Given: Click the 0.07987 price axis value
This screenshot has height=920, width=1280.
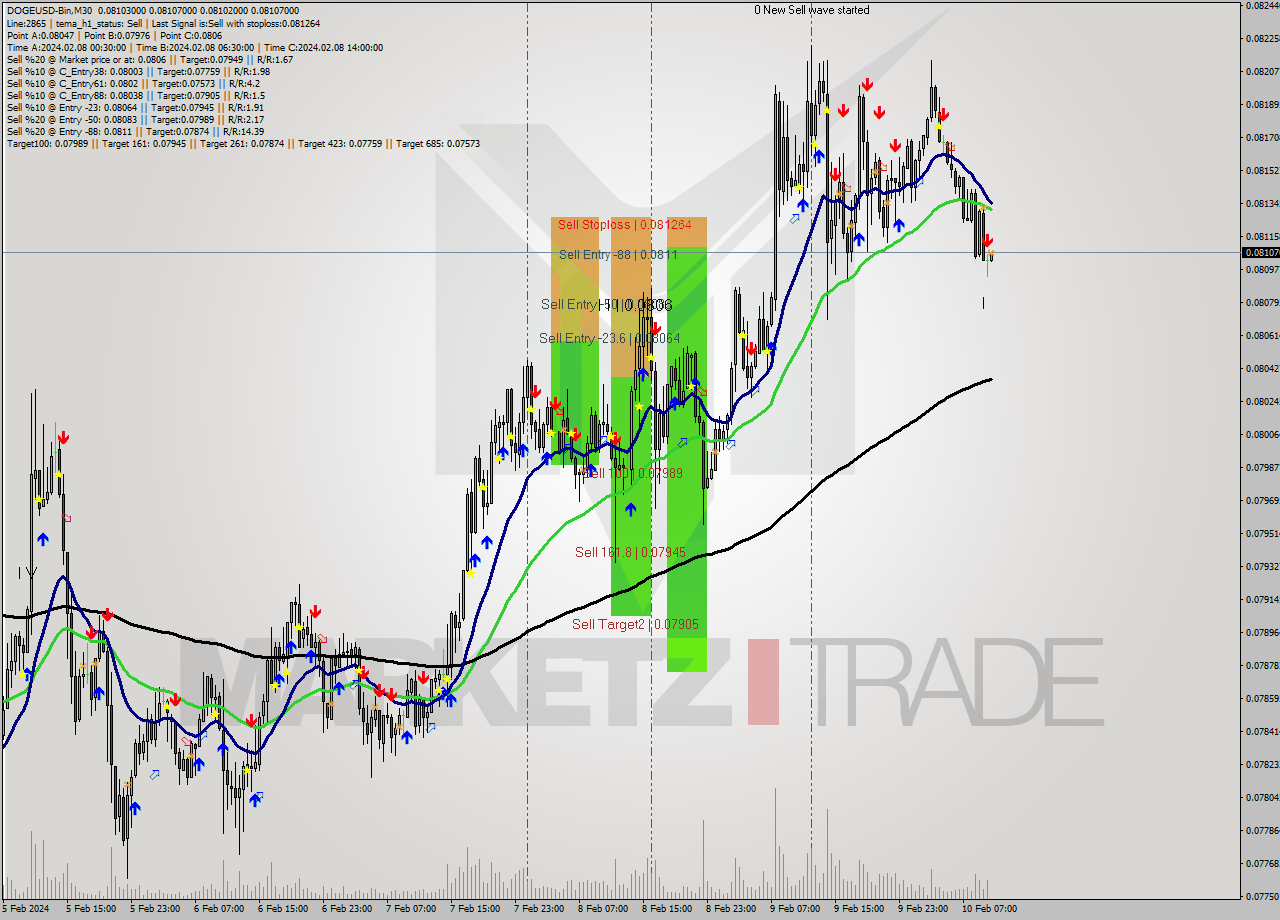Looking at the screenshot, I should (1262, 467).
